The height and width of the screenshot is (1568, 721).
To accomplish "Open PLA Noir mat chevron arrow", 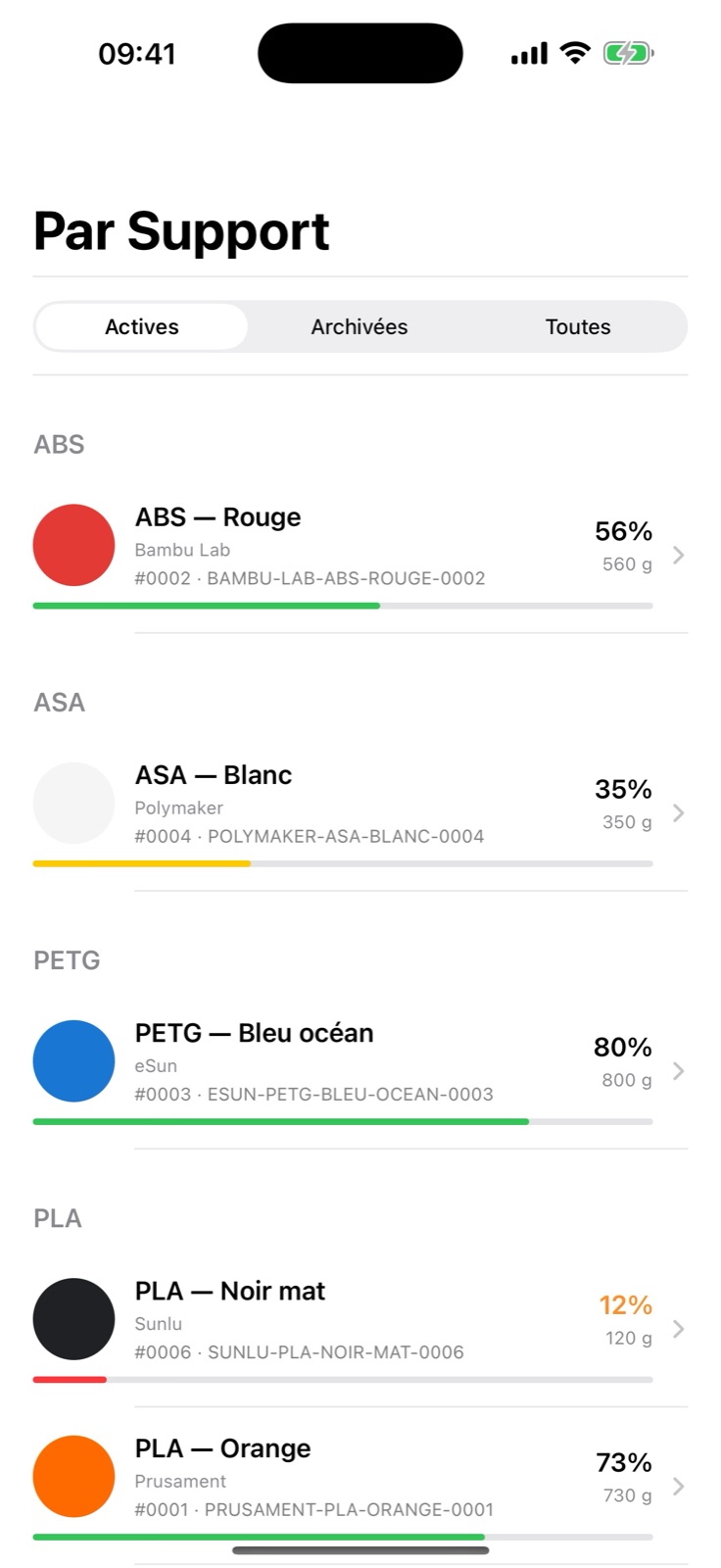I will (678, 1328).
